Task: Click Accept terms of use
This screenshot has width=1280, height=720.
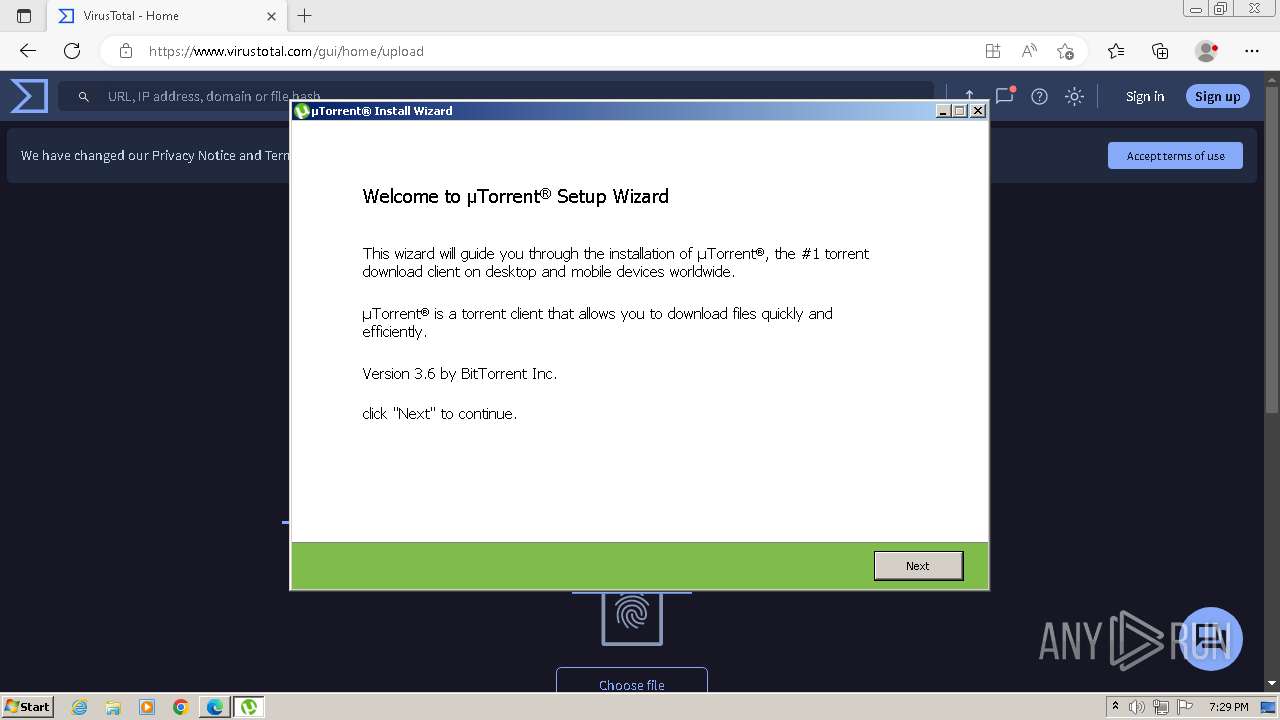Action: [x=1175, y=155]
